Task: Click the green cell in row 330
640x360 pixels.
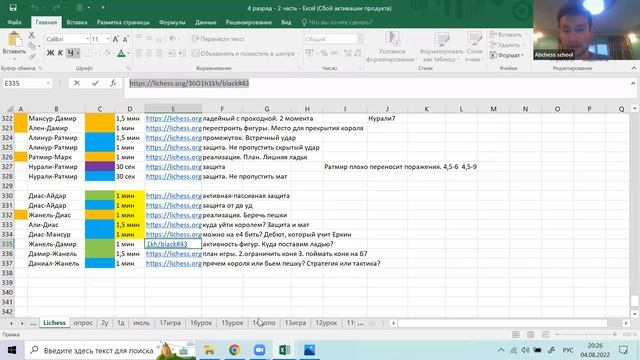Action: [x=100, y=196]
